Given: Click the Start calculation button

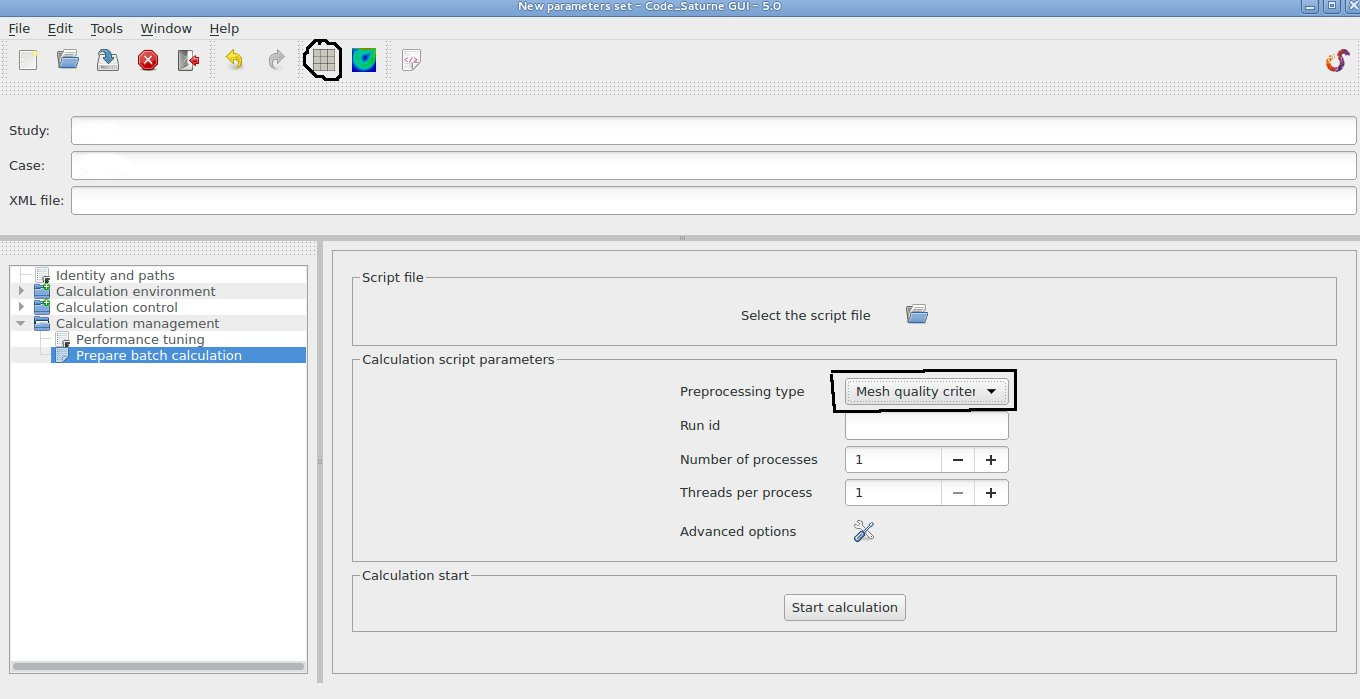Looking at the screenshot, I should [844, 607].
